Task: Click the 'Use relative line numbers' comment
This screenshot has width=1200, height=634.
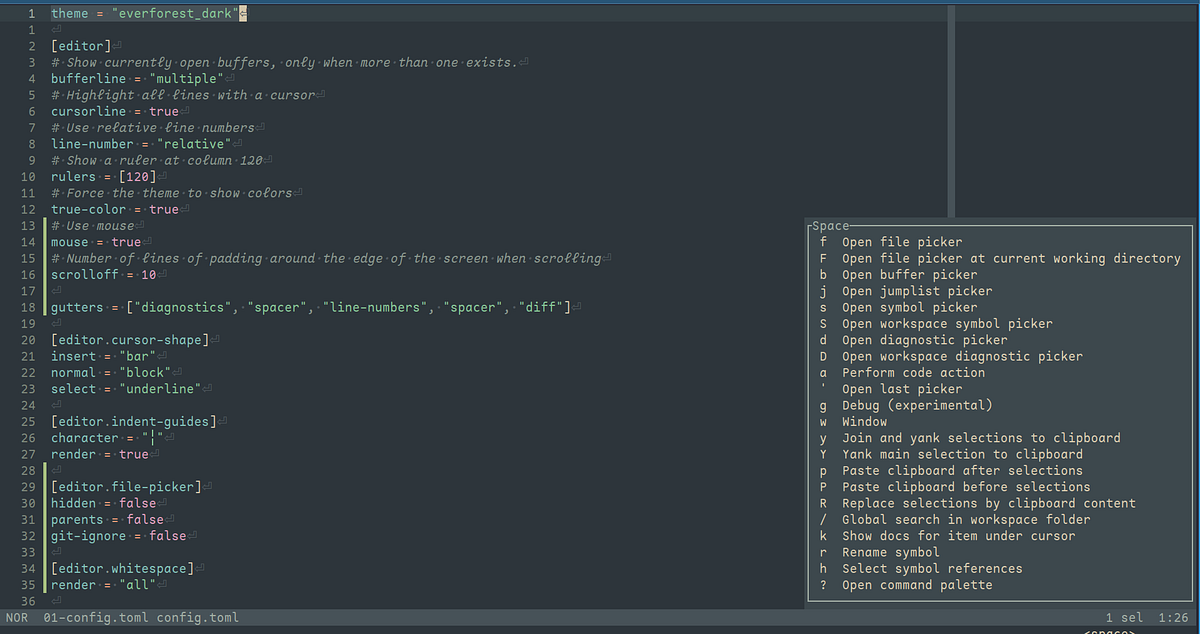Action: (x=153, y=128)
